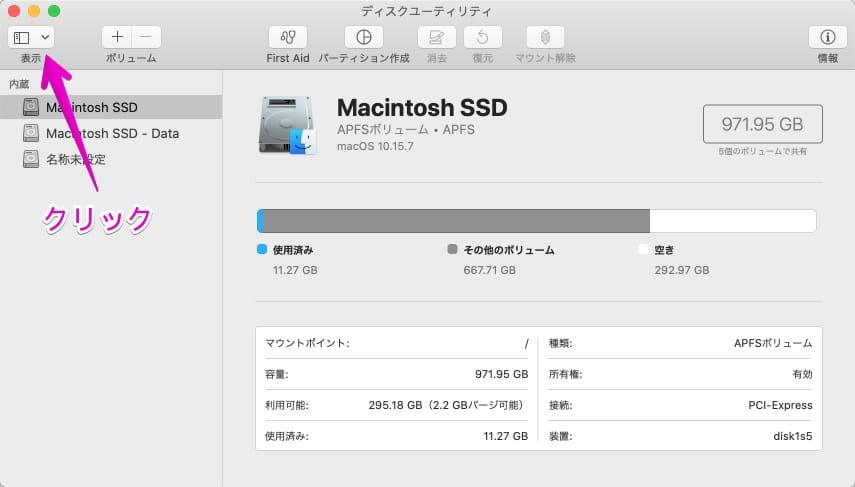Open the 表示 dropdown chevron

tap(45, 37)
